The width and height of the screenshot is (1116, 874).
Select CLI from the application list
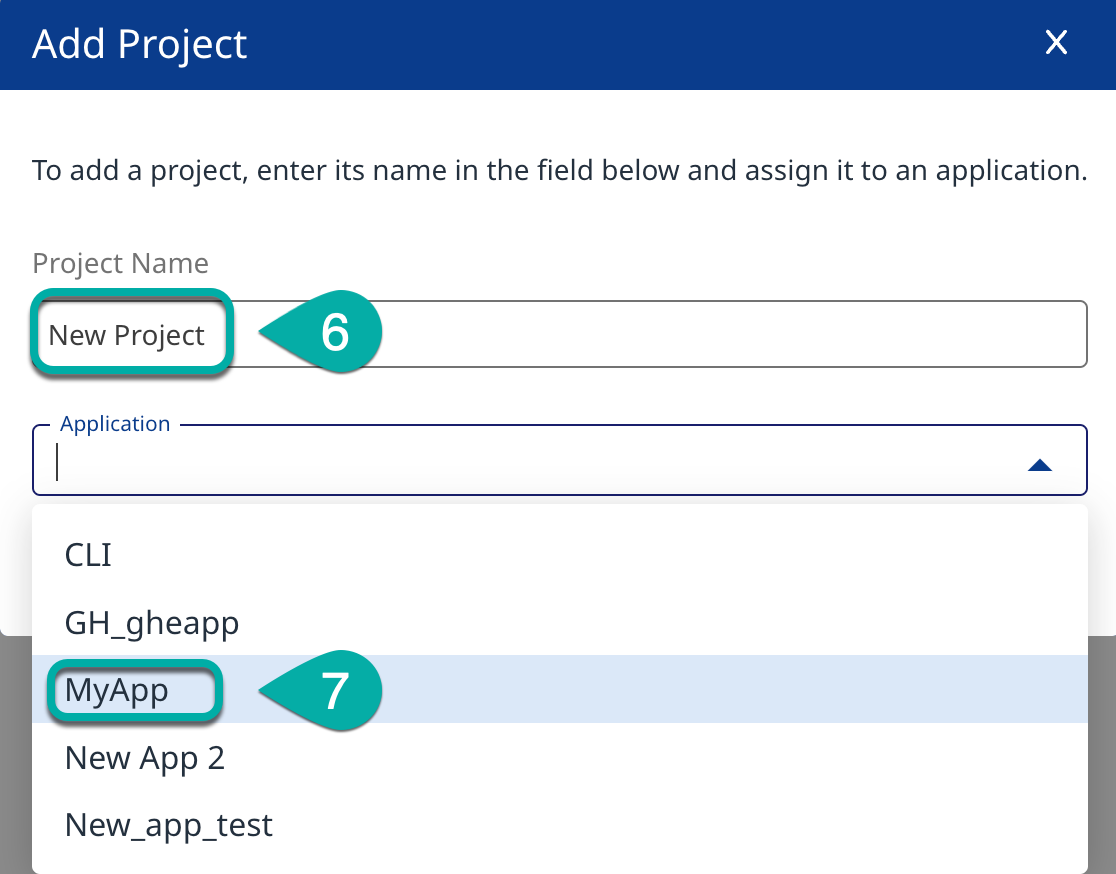point(88,555)
